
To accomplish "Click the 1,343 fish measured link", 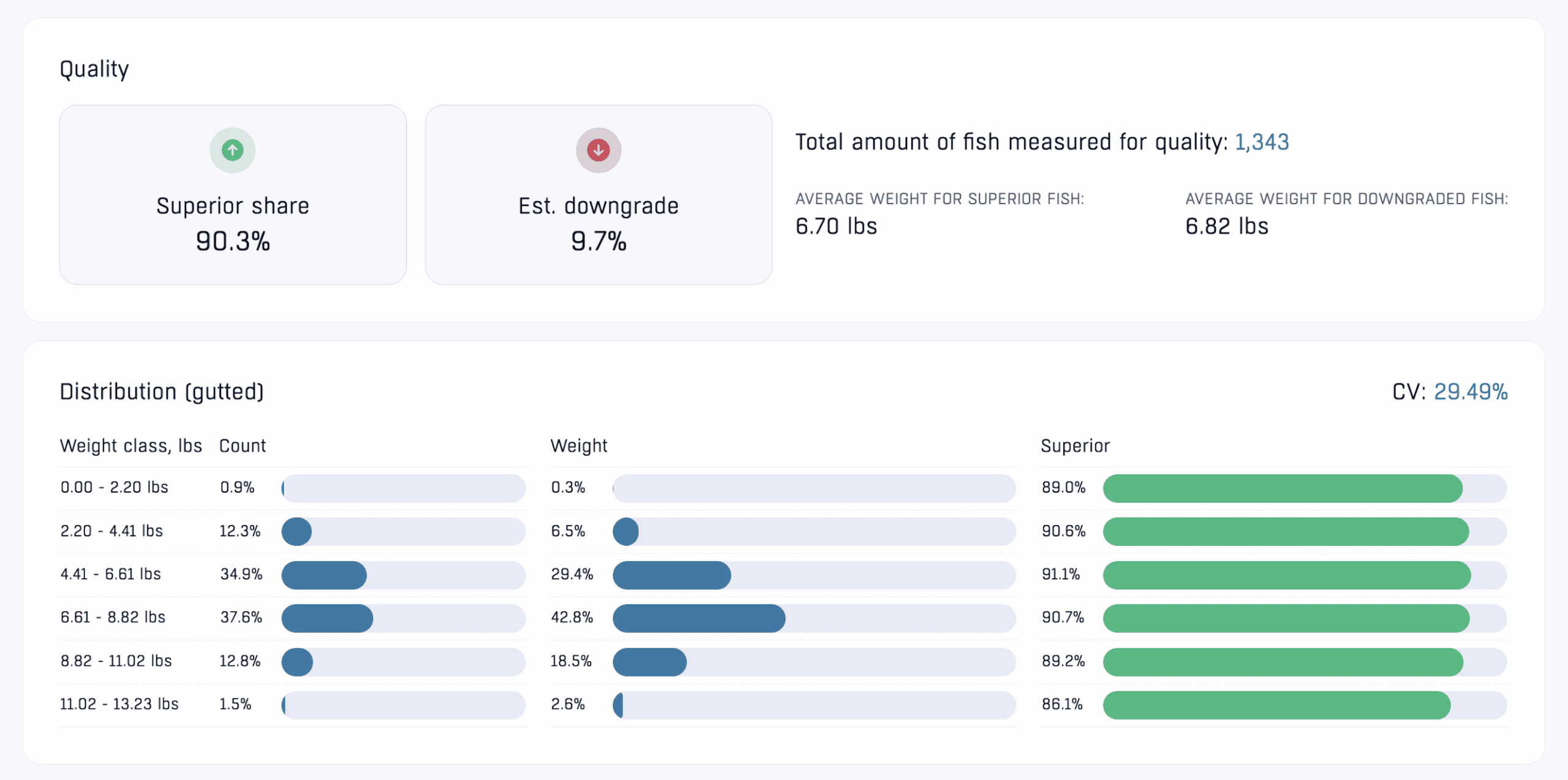I will 1261,142.
